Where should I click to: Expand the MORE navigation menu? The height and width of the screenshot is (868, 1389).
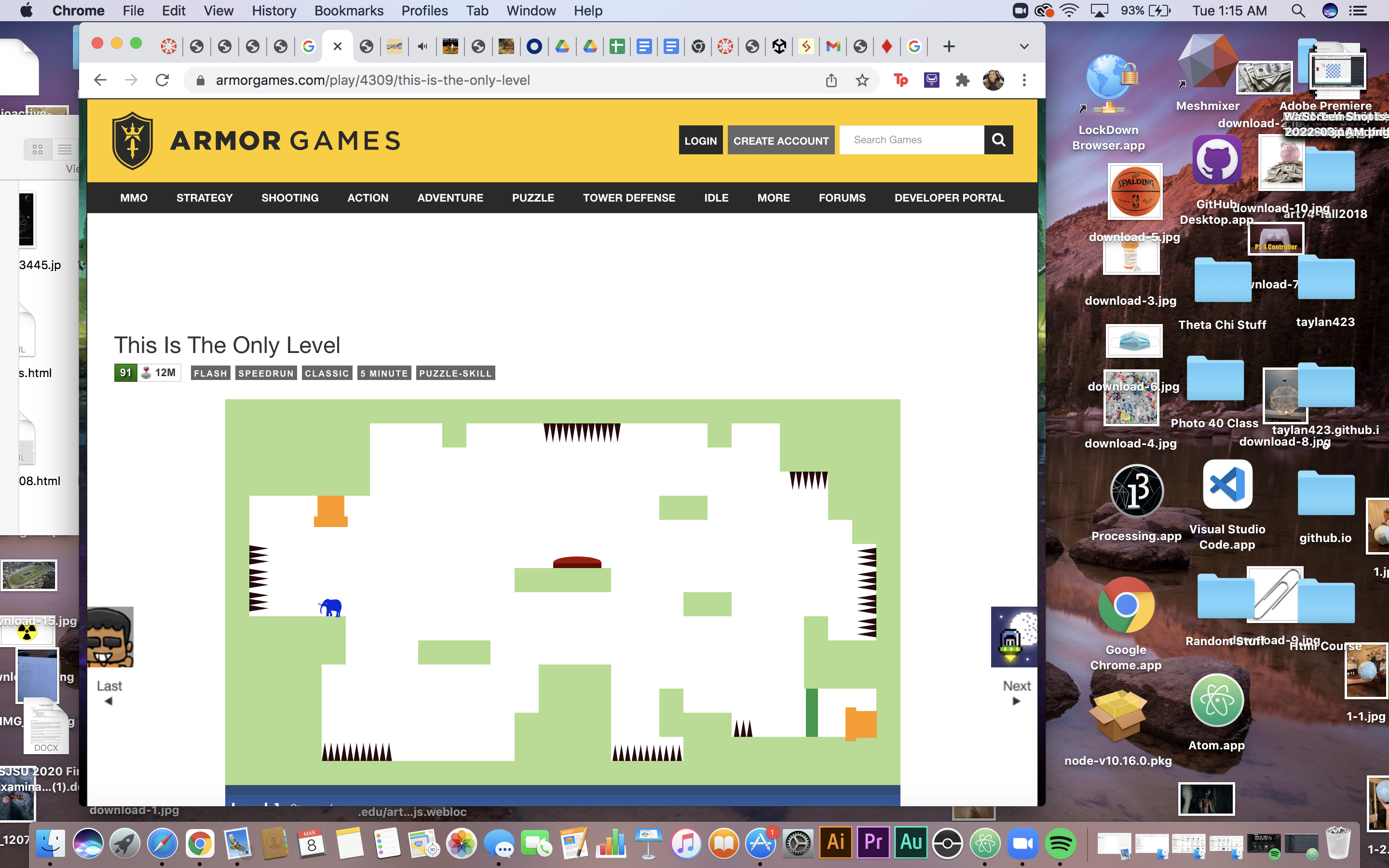click(x=773, y=198)
